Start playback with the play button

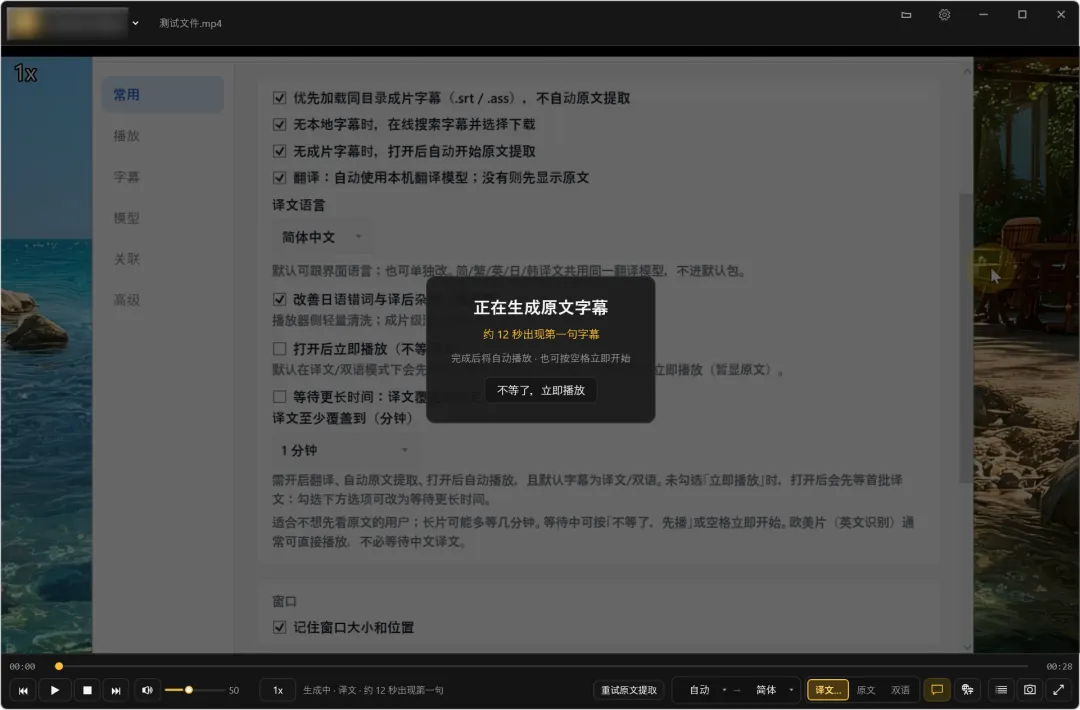54,690
